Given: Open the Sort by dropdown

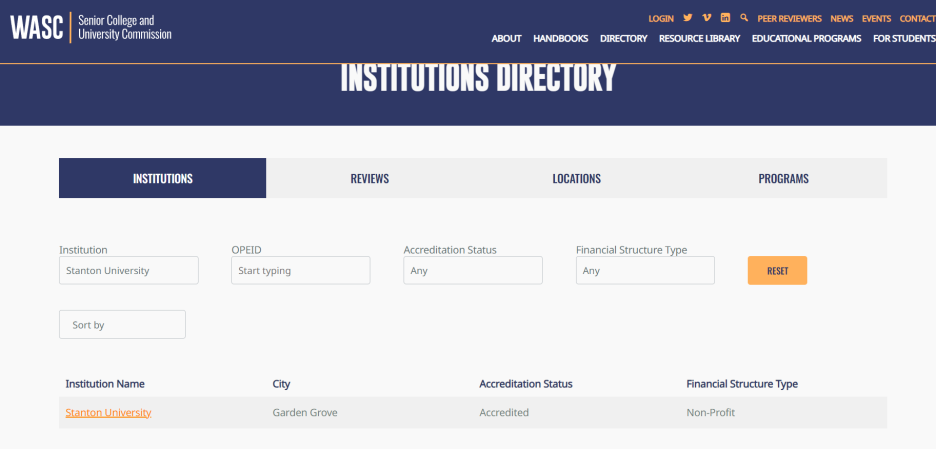Looking at the screenshot, I should [122, 325].
